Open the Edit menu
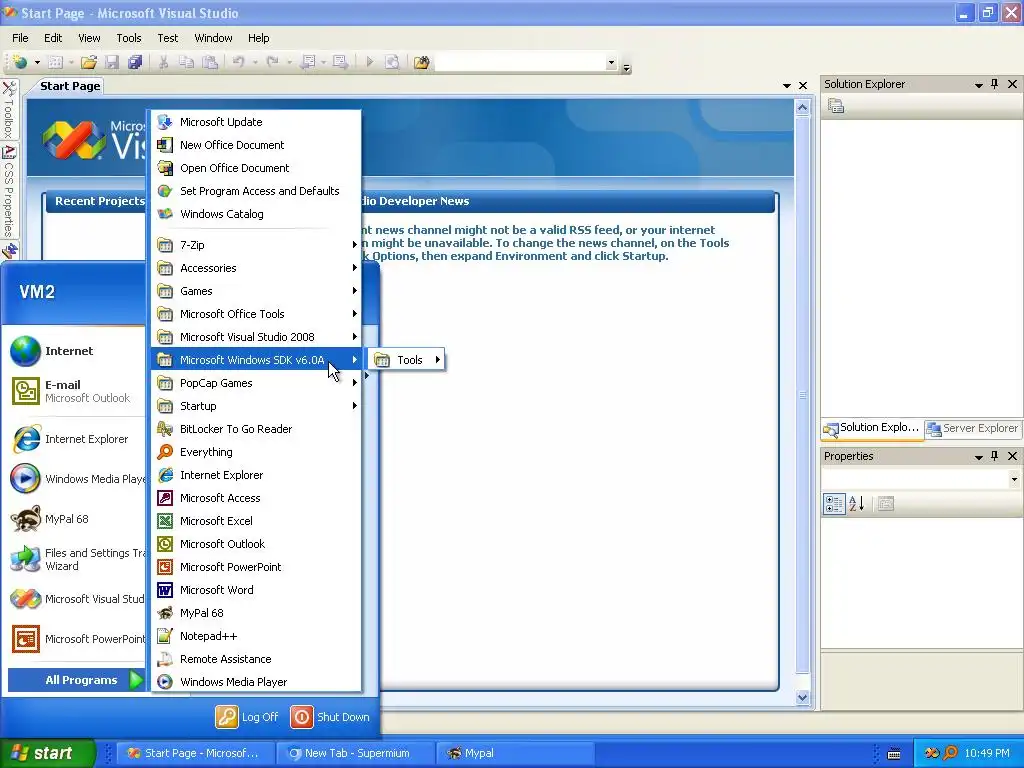1024x768 pixels. 53,38
